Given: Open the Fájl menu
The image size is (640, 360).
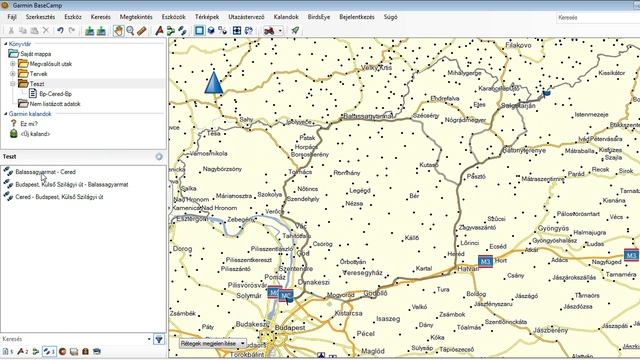Looking at the screenshot, I should [12, 17].
